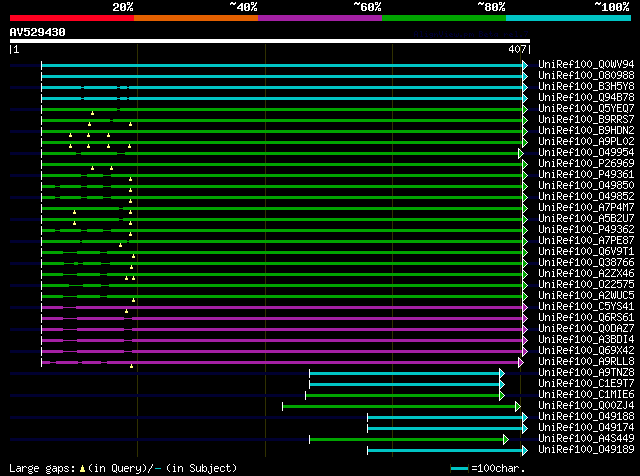Select the UniRef100_P49362 label

[586, 230]
